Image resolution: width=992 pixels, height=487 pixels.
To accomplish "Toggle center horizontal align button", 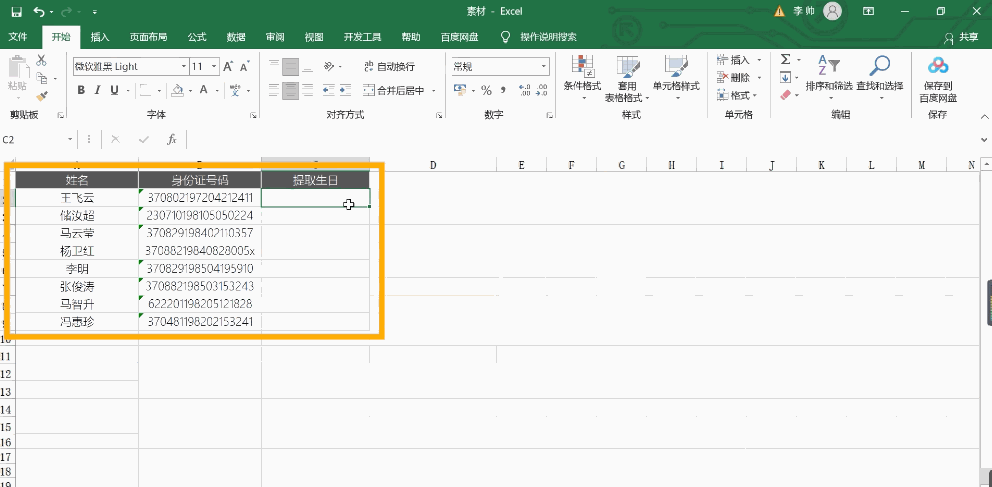I will pos(290,90).
